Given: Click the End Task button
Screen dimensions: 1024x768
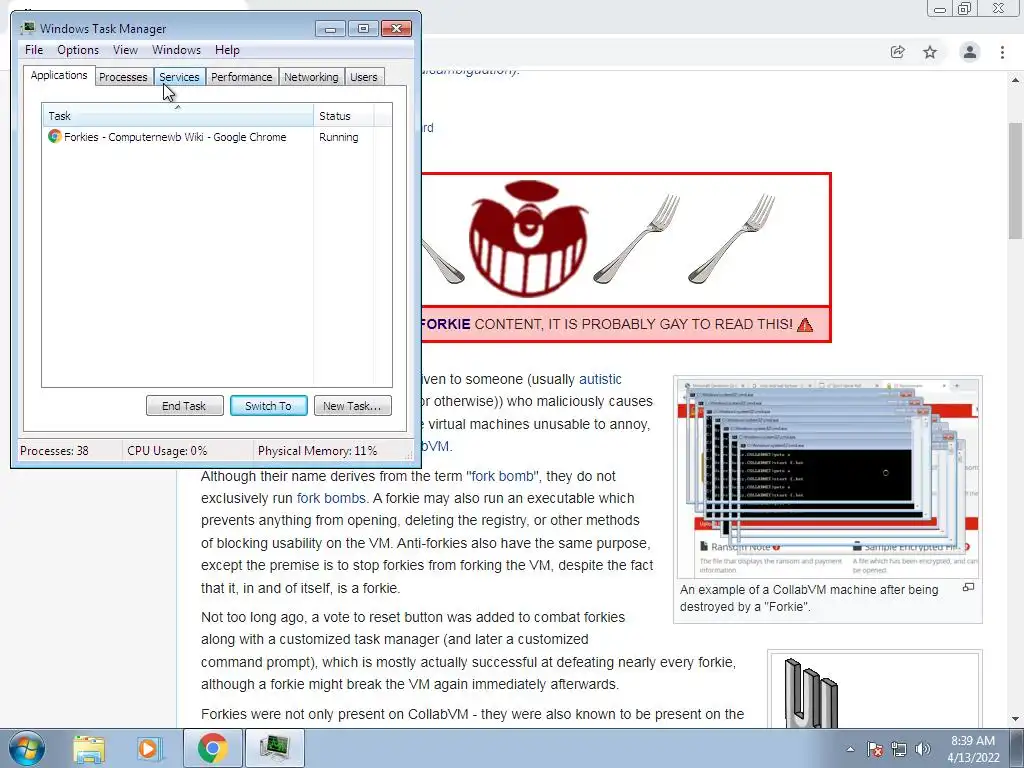Looking at the screenshot, I should pos(185,406).
